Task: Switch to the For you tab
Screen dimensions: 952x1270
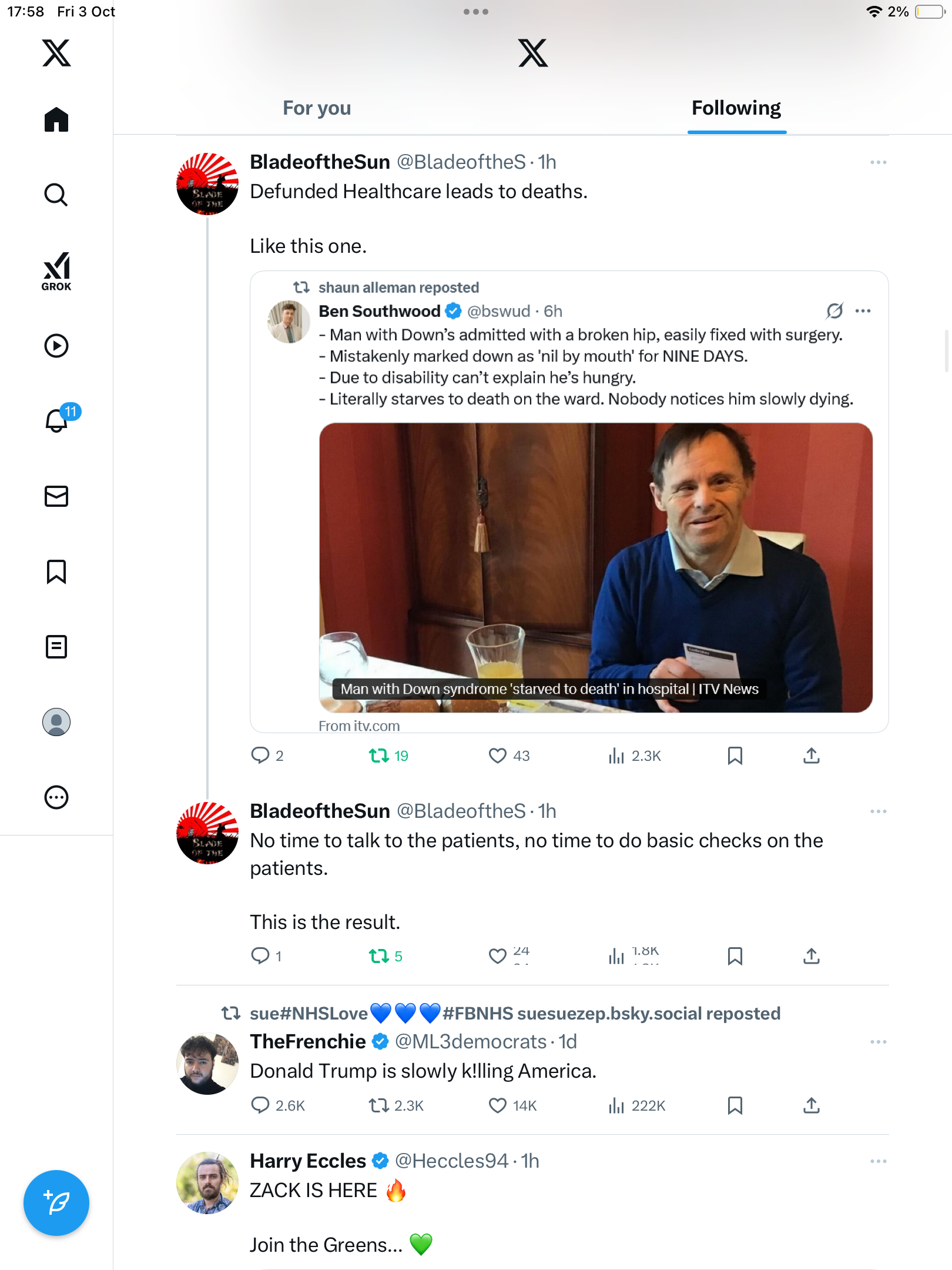Action: [317, 108]
